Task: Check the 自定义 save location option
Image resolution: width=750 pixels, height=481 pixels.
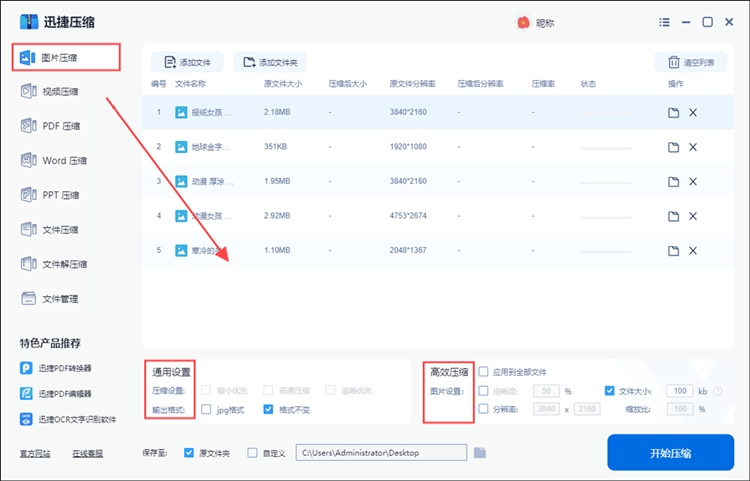Action: click(x=252, y=453)
